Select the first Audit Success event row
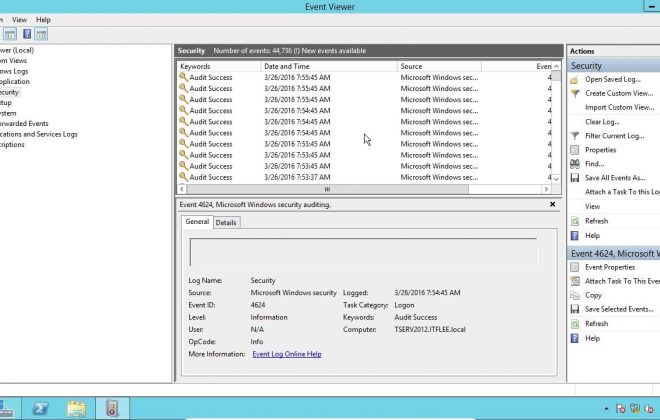The image size is (660, 420). pyautogui.click(x=364, y=77)
